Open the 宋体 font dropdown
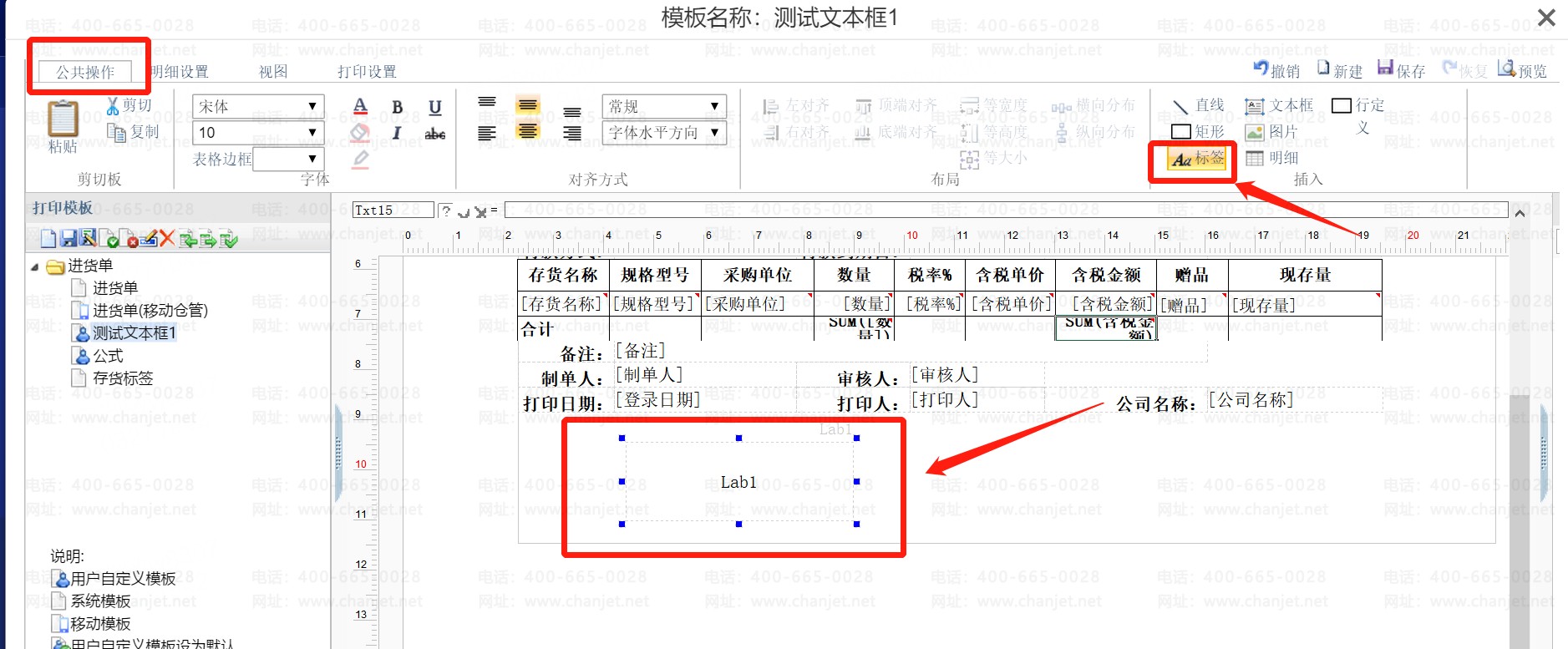The width and height of the screenshot is (1568, 649). [258, 106]
